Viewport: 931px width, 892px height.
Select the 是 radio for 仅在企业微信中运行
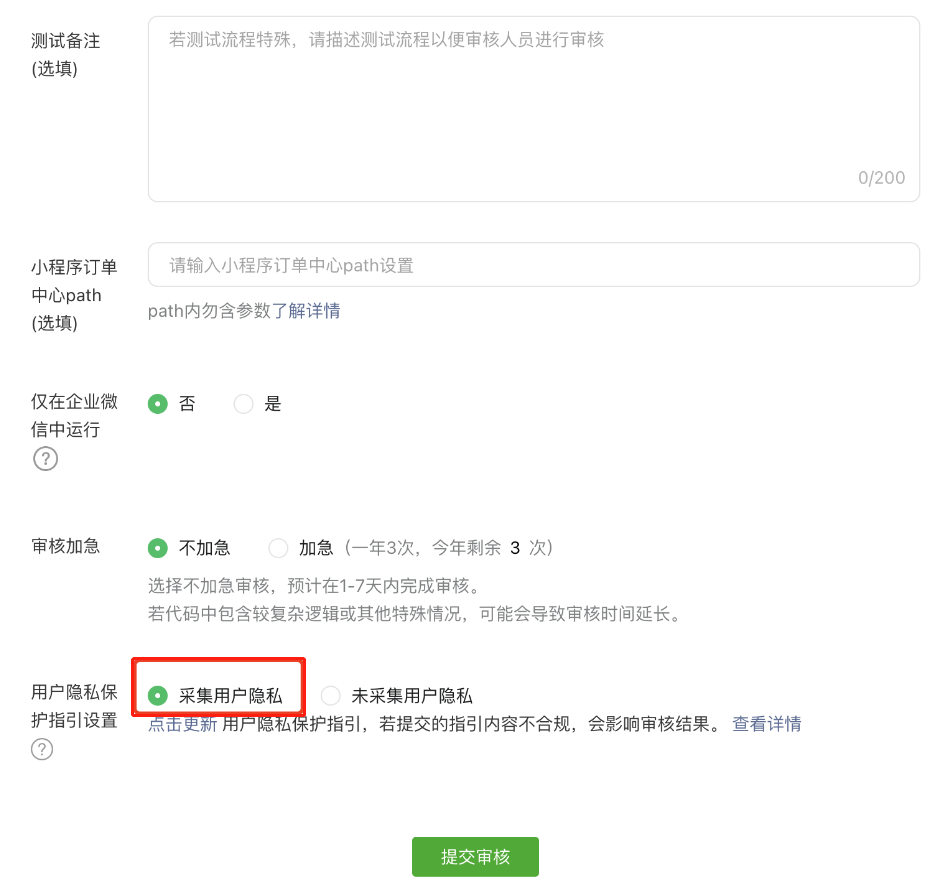243,403
